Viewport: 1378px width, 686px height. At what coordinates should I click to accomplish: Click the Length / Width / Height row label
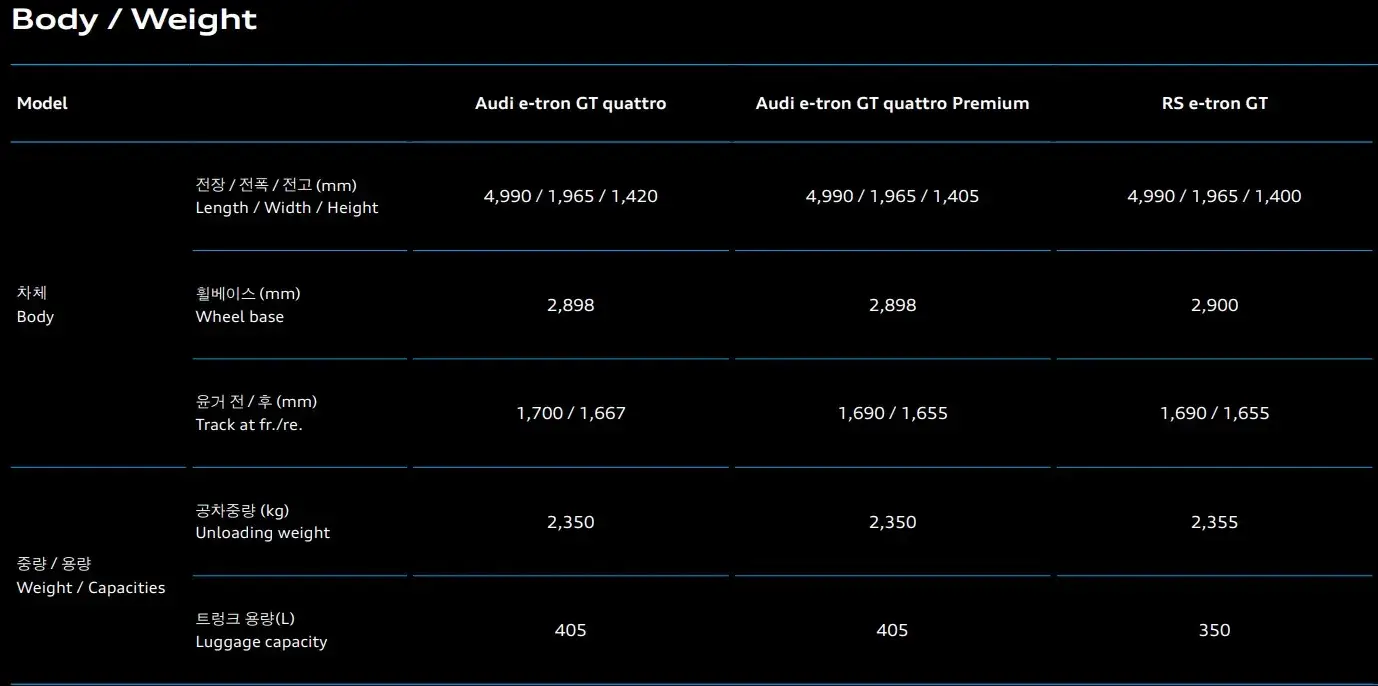tap(287, 196)
